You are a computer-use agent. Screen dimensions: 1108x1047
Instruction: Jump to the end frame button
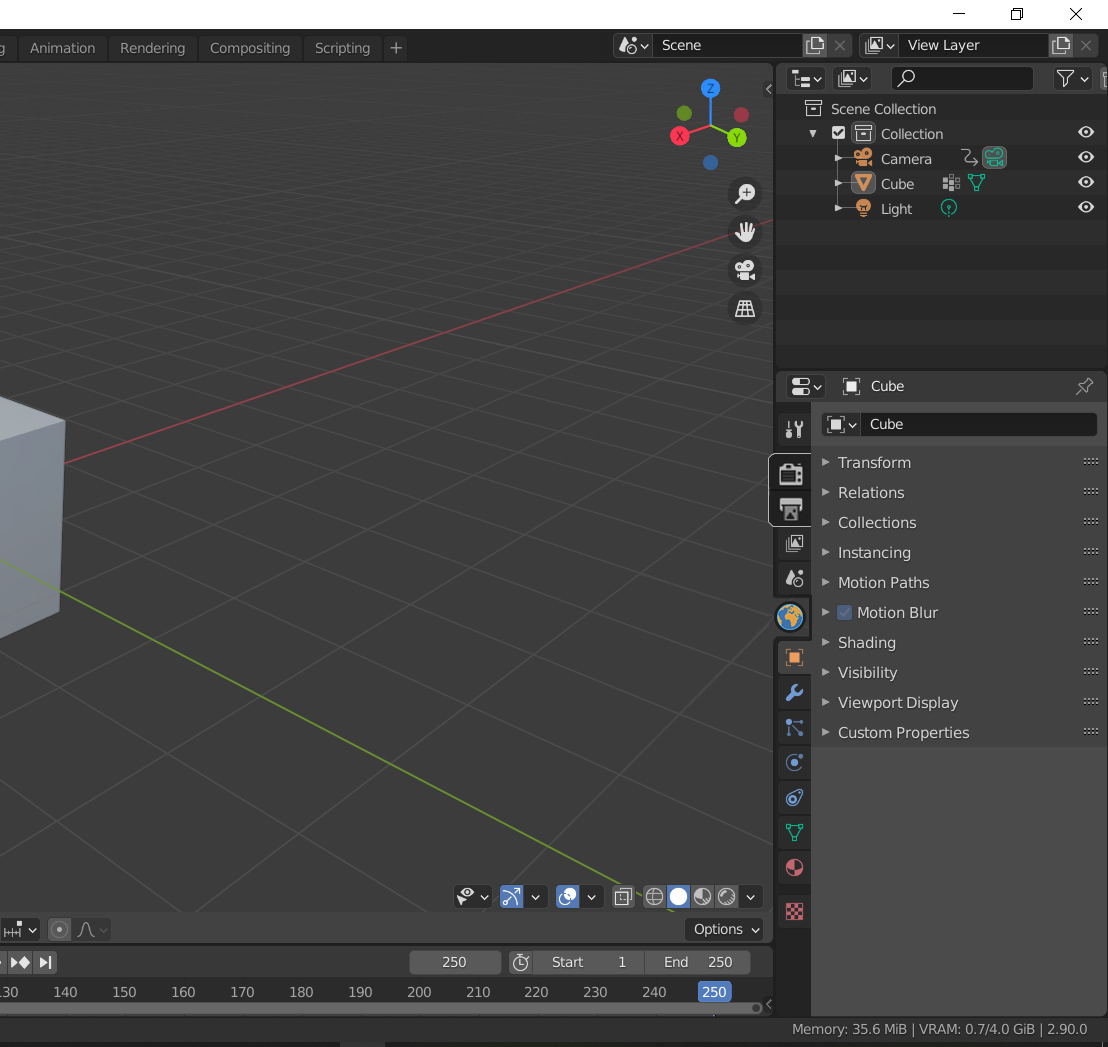[45, 962]
